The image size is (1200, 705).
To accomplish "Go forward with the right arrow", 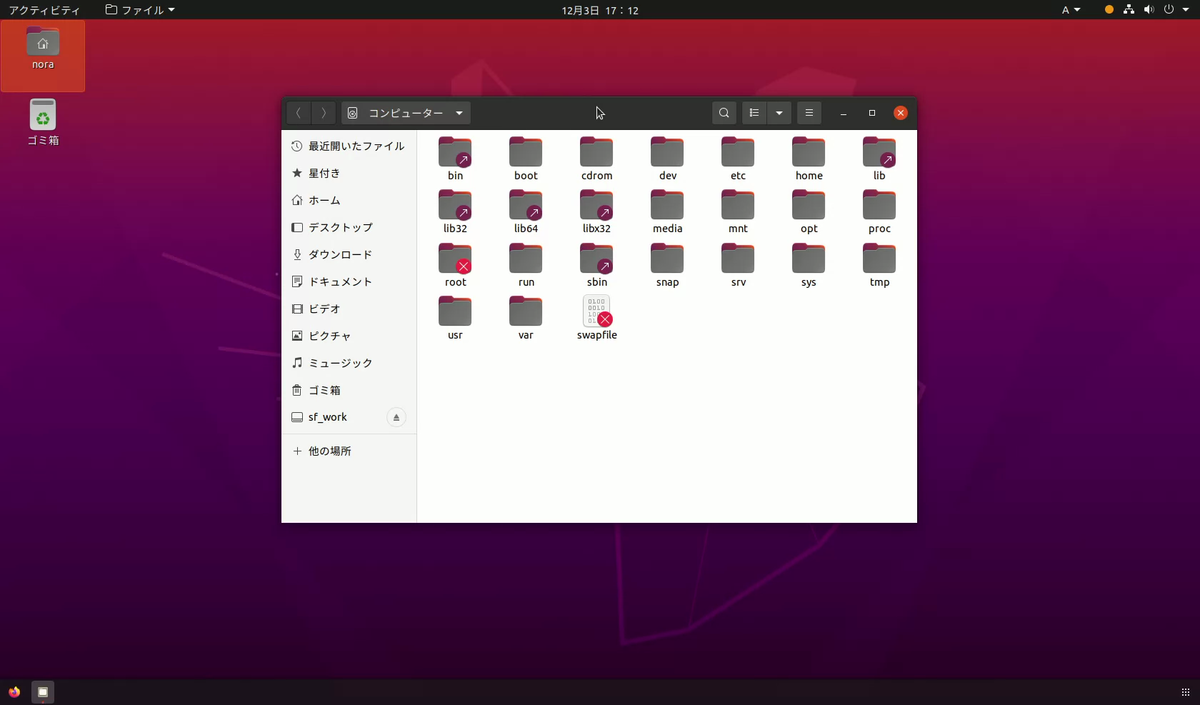I will (x=324, y=113).
